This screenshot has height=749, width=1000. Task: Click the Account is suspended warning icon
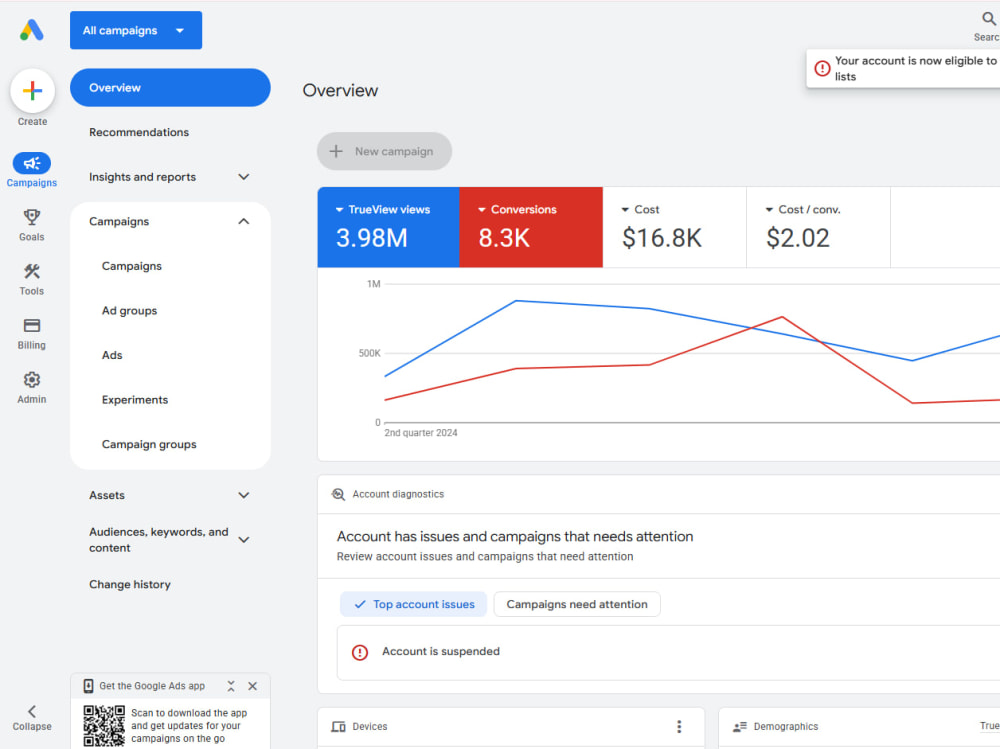click(x=360, y=652)
